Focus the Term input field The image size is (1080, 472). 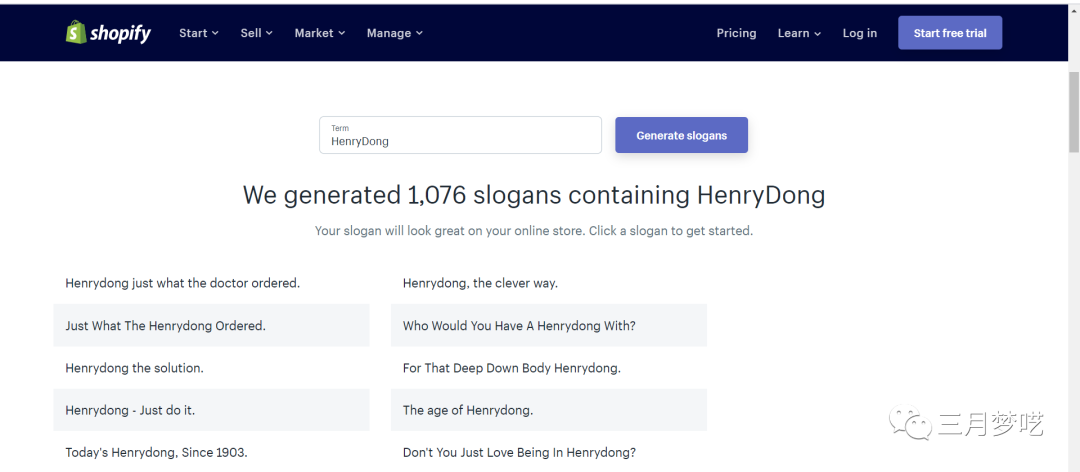coord(460,140)
